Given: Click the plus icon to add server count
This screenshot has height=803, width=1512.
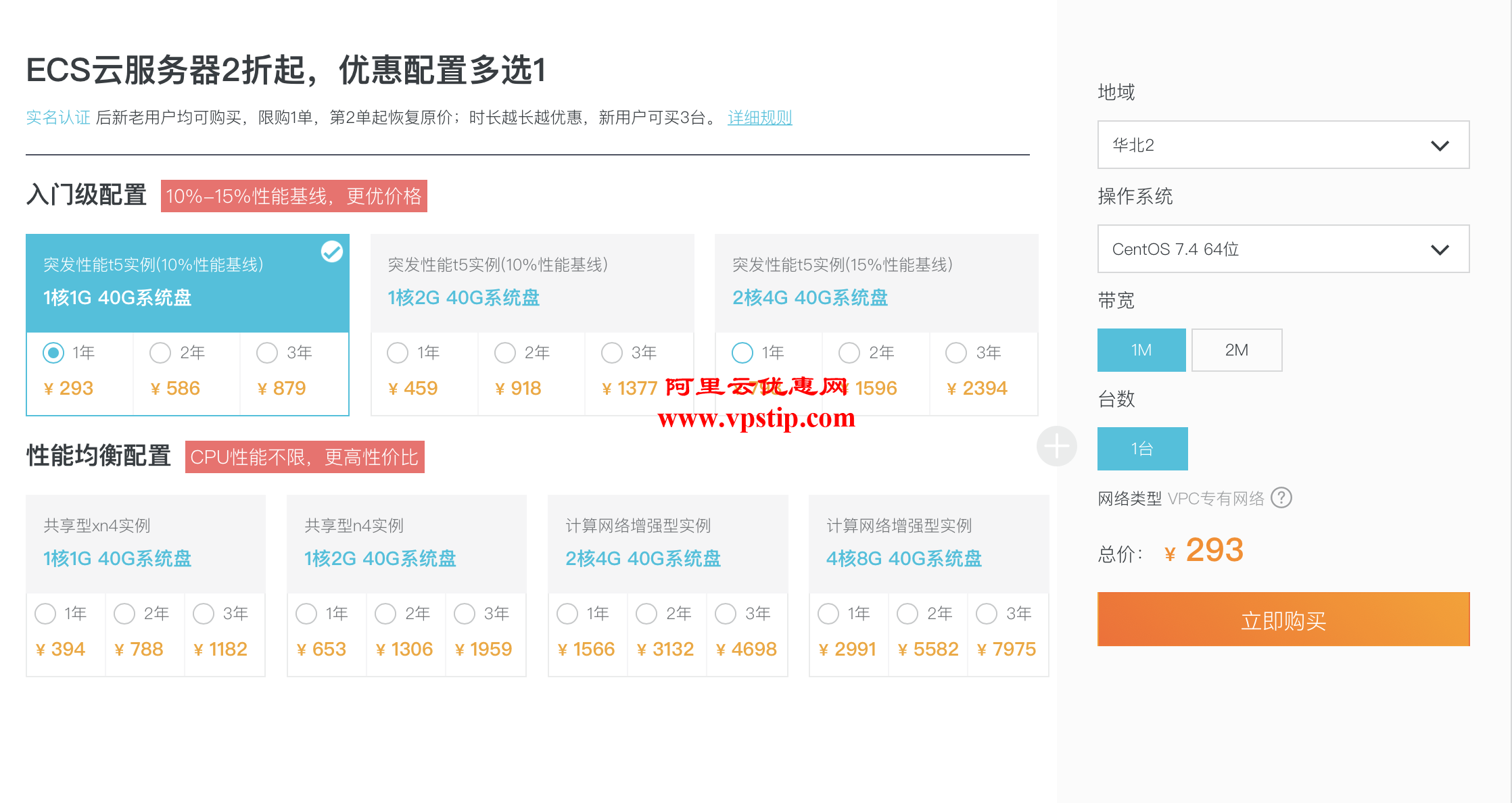Looking at the screenshot, I should pyautogui.click(x=1056, y=446).
